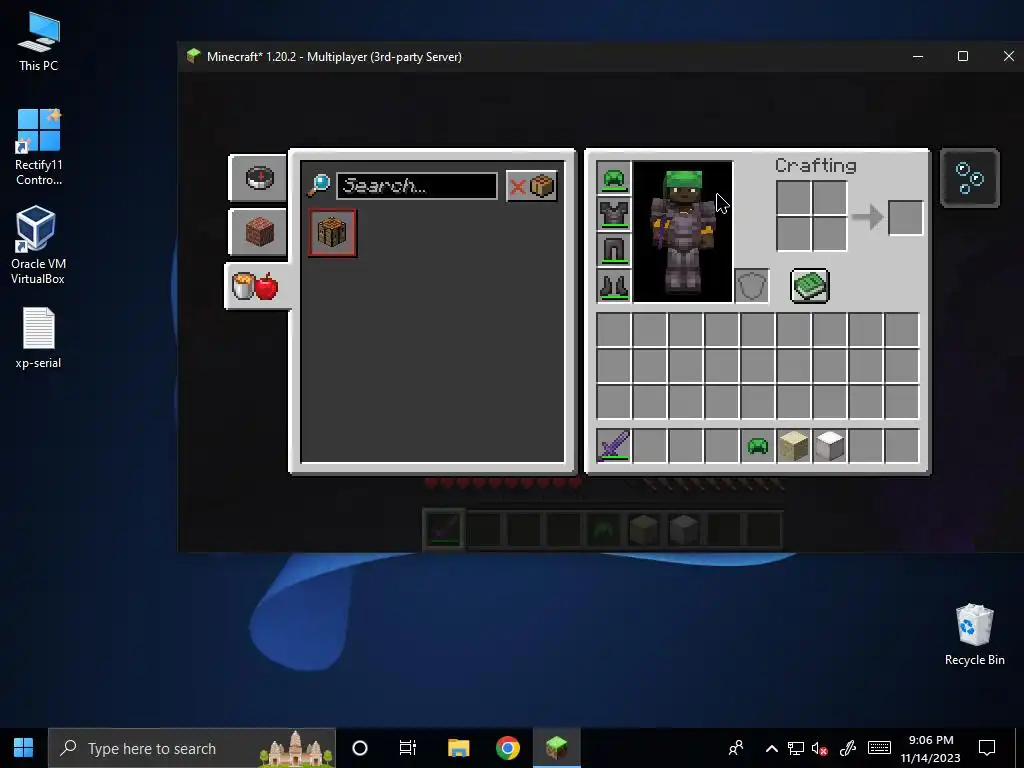Select the Recycle Bin icon
1024x768 pixels.
coord(974,635)
